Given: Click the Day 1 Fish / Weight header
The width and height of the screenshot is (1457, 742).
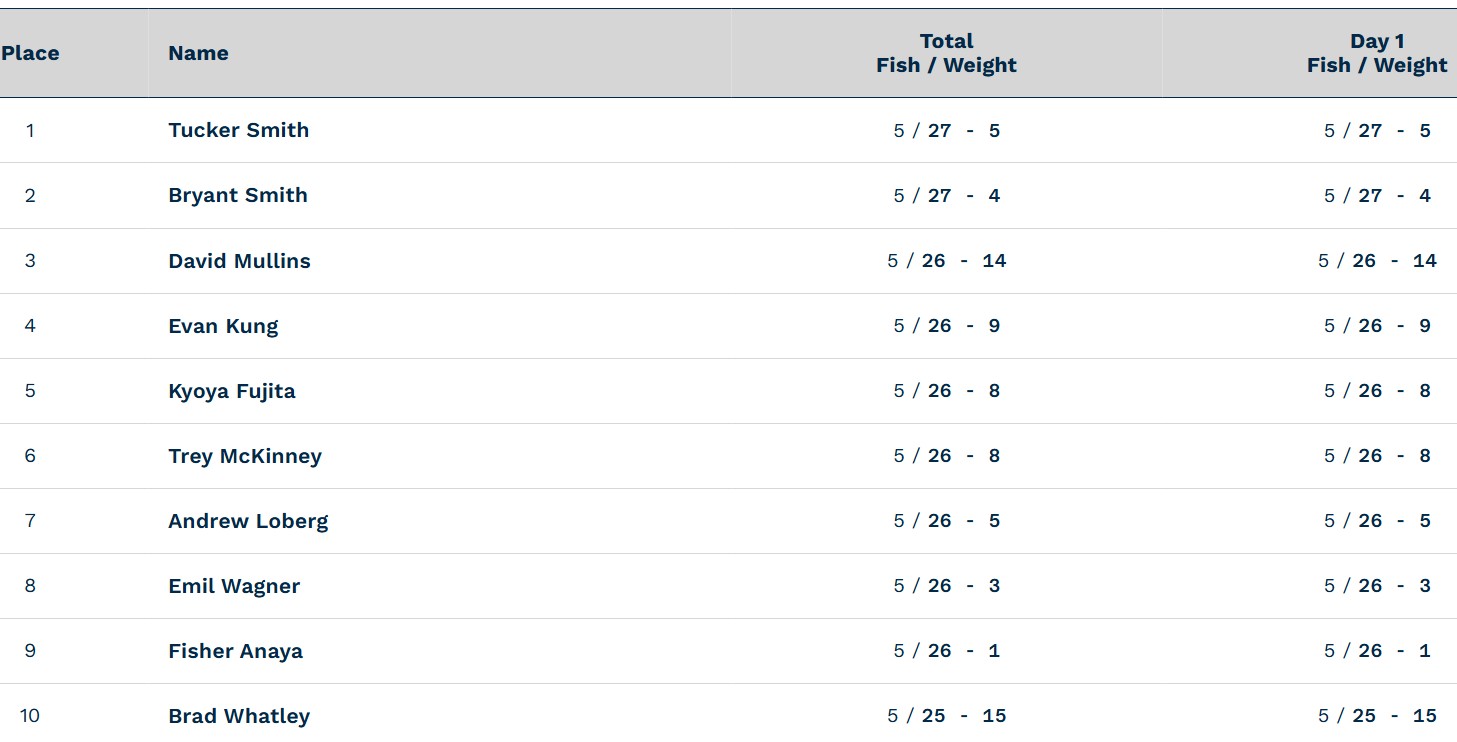Looking at the screenshot, I should tap(1377, 53).
